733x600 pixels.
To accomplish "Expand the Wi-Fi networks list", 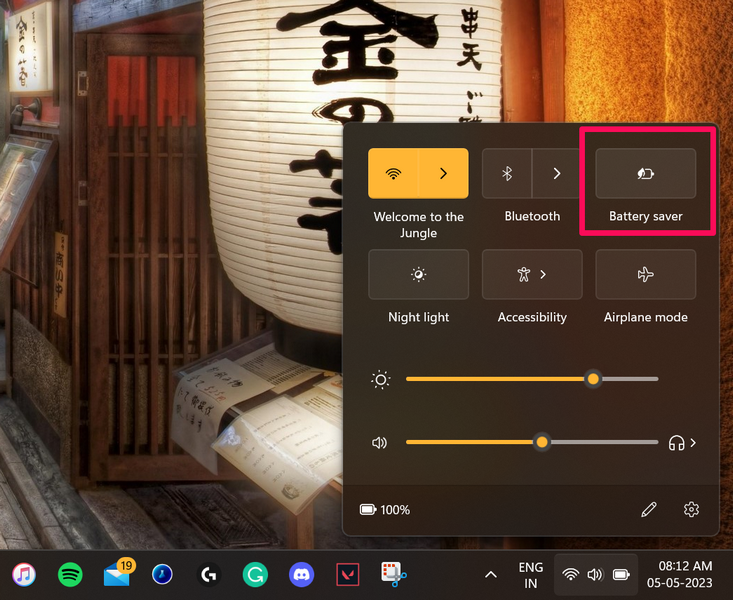I will 443,174.
